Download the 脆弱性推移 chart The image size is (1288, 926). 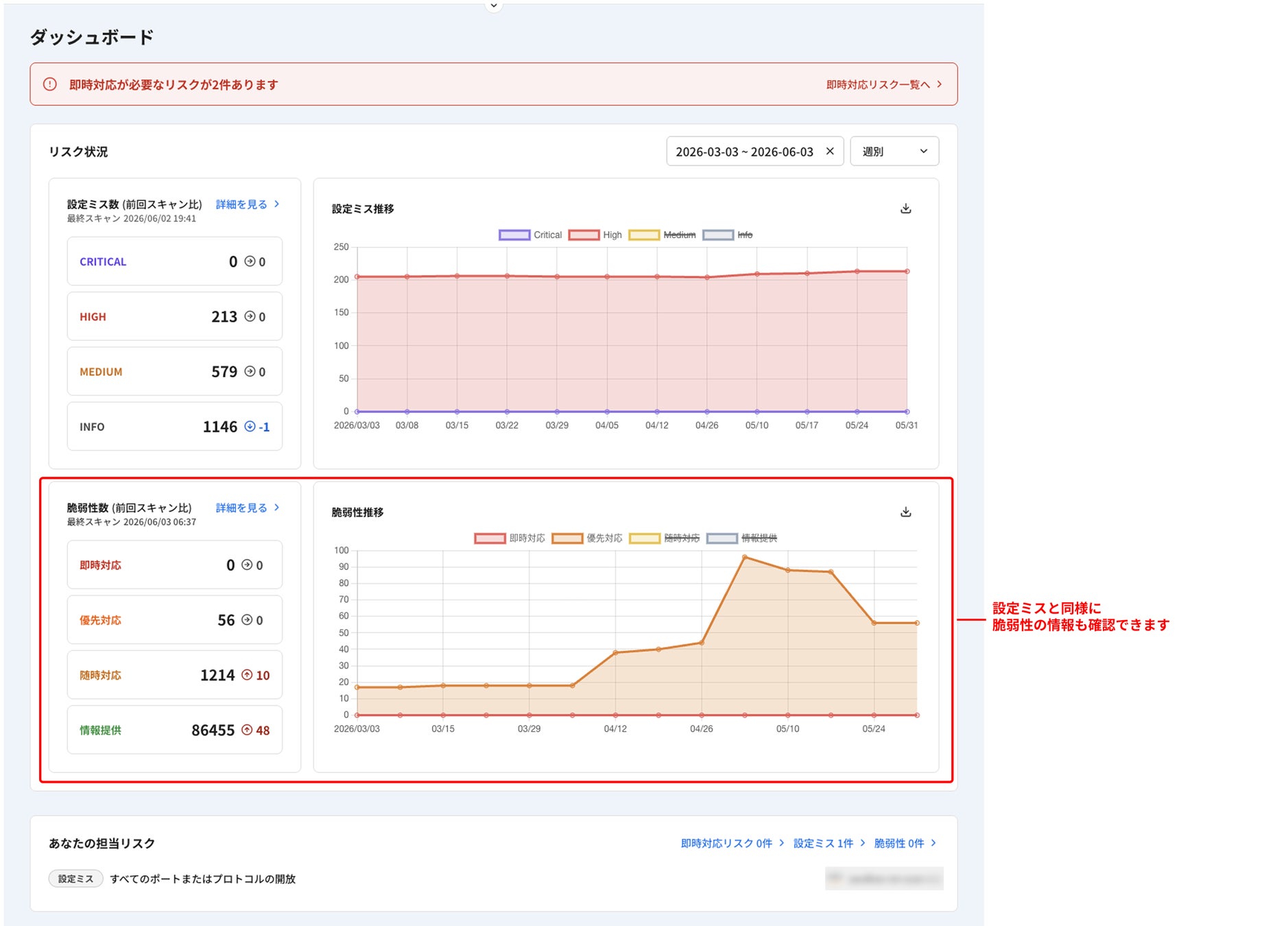(x=905, y=512)
